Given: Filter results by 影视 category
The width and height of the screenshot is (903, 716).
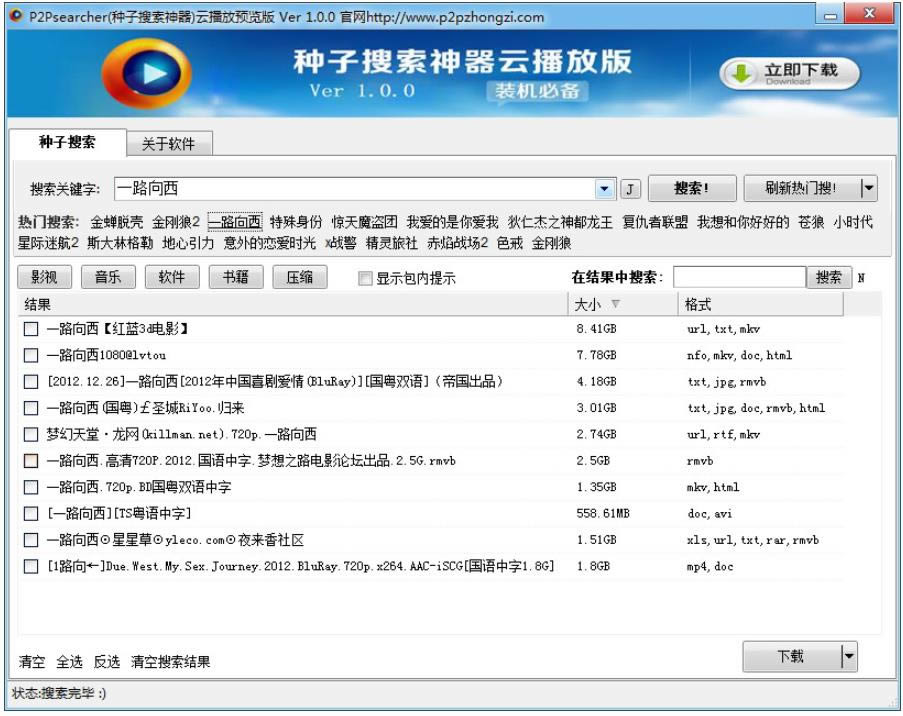Looking at the screenshot, I should pos(43,277).
